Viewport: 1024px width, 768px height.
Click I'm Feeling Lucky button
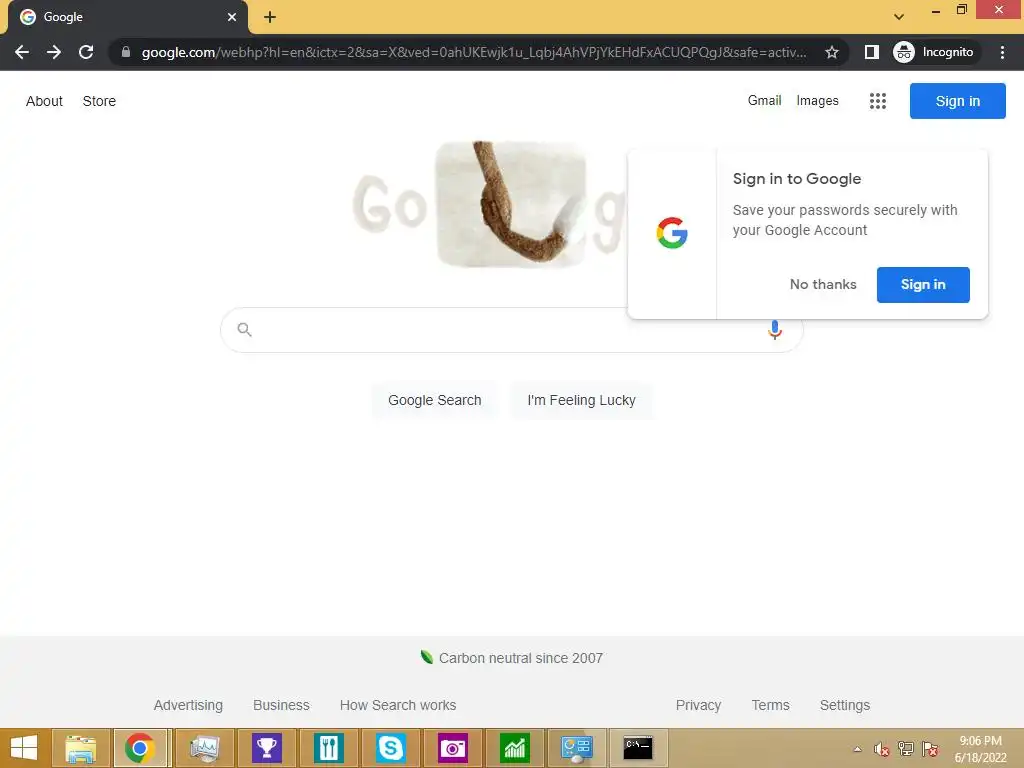coord(581,400)
